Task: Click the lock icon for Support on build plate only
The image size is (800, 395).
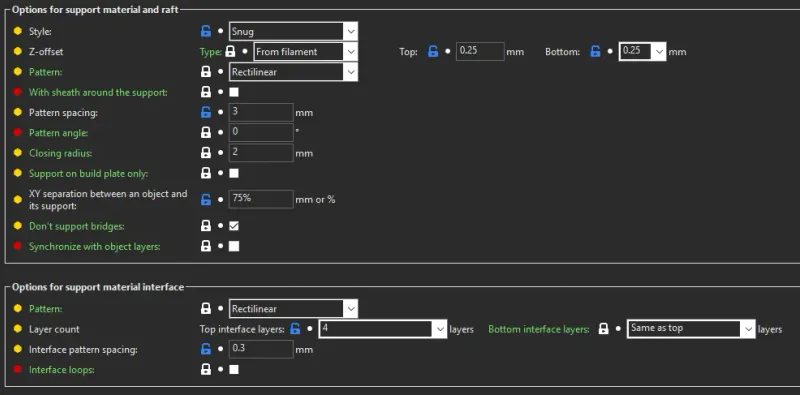Action: (x=206, y=173)
